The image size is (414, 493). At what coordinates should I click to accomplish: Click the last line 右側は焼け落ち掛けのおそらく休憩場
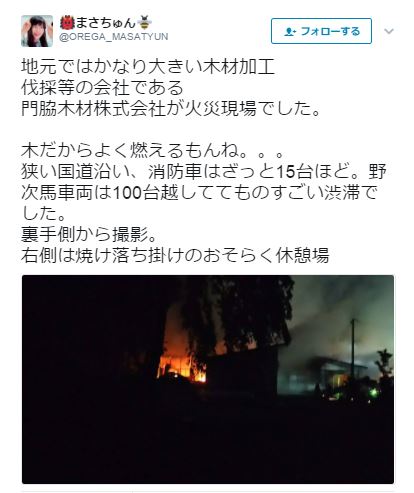click(x=175, y=256)
